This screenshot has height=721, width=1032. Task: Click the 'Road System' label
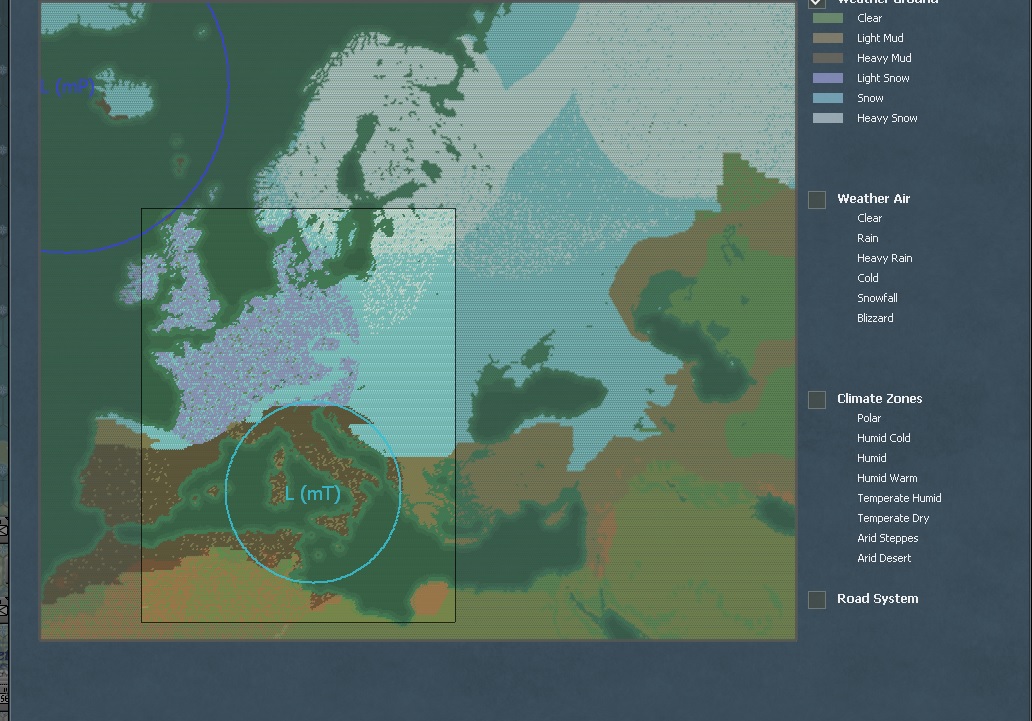[x=877, y=599]
